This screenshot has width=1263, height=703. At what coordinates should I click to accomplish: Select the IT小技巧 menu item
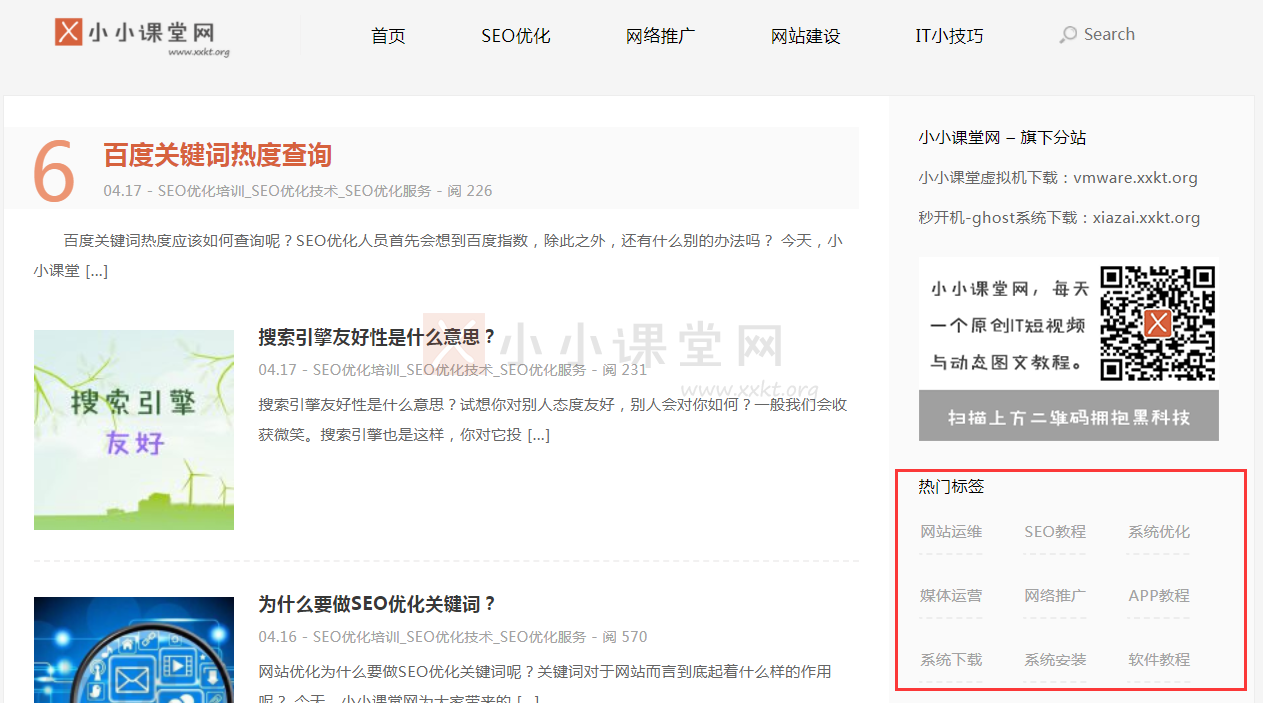949,36
